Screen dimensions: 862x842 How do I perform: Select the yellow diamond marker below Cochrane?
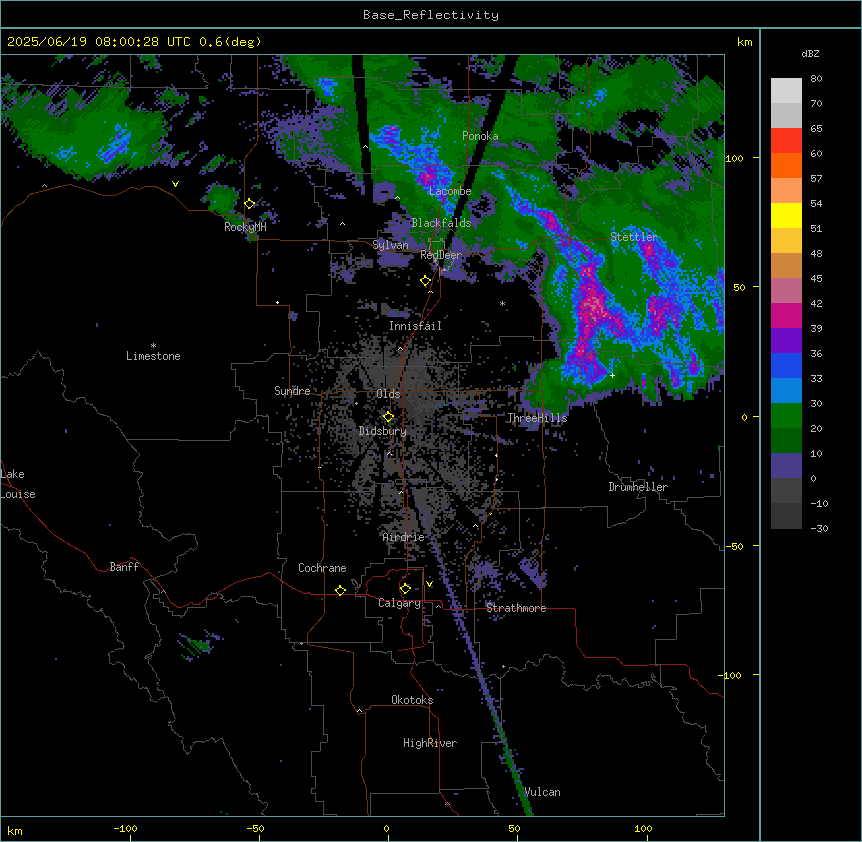pos(340,590)
